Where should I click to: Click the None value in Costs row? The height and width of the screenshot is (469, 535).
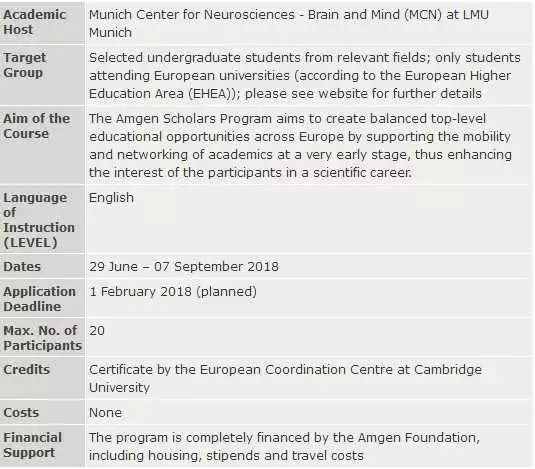[x=105, y=413]
